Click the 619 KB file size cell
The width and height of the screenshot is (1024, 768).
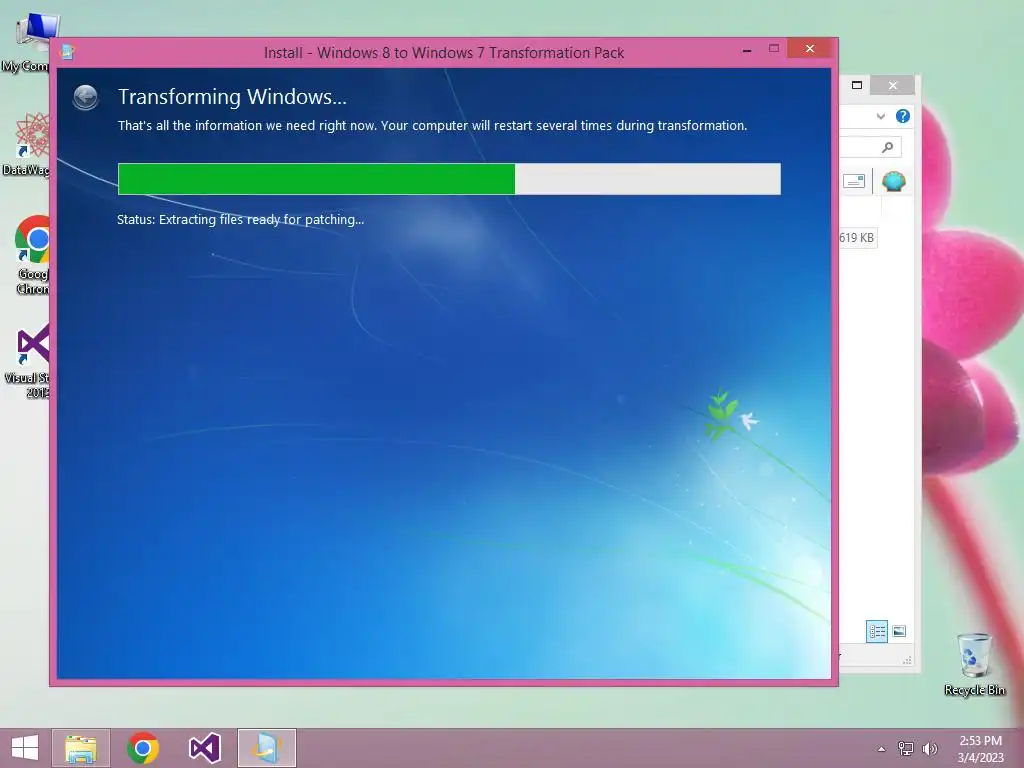857,238
